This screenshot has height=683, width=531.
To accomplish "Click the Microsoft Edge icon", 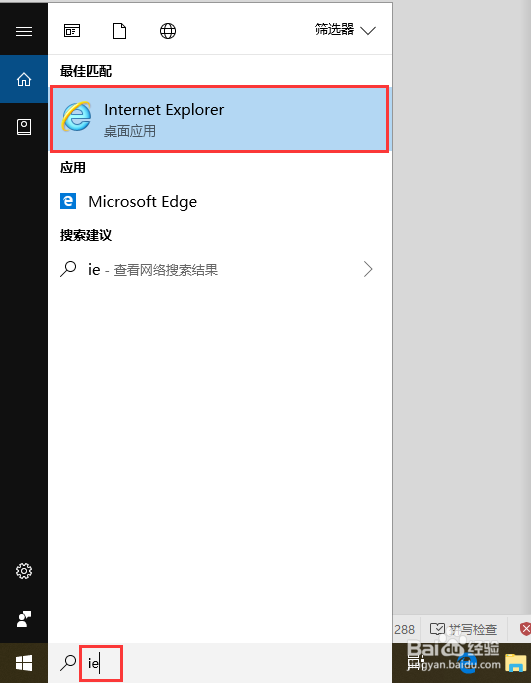I will [x=68, y=201].
